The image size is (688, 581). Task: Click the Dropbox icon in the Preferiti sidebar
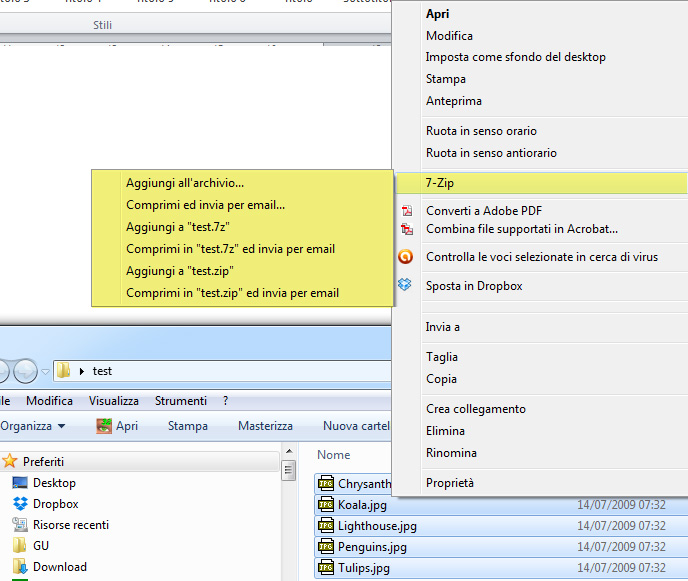[x=20, y=504]
